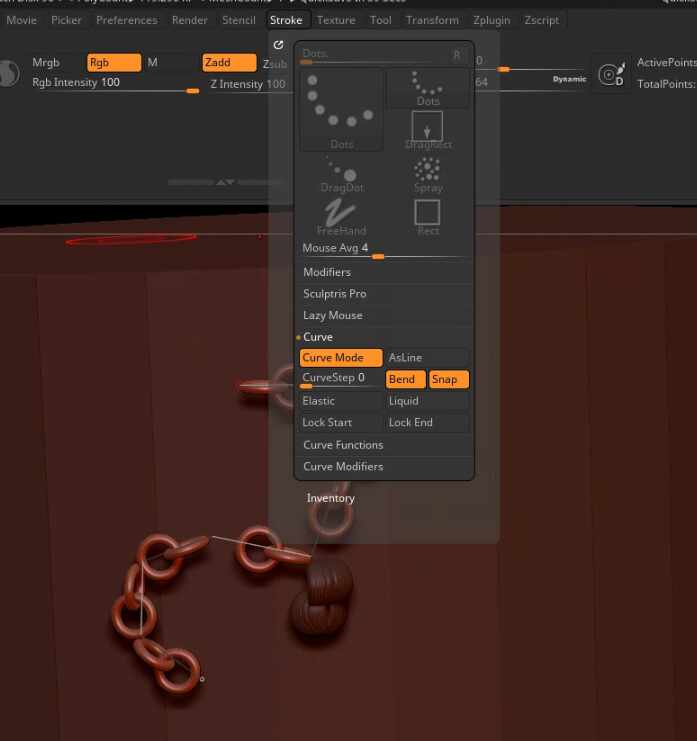Enable Zsub mode

[x=275, y=64]
